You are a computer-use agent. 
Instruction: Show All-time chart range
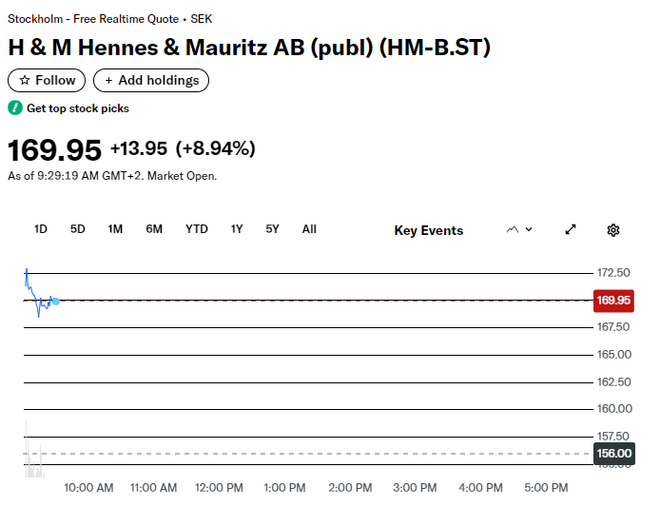coord(309,229)
